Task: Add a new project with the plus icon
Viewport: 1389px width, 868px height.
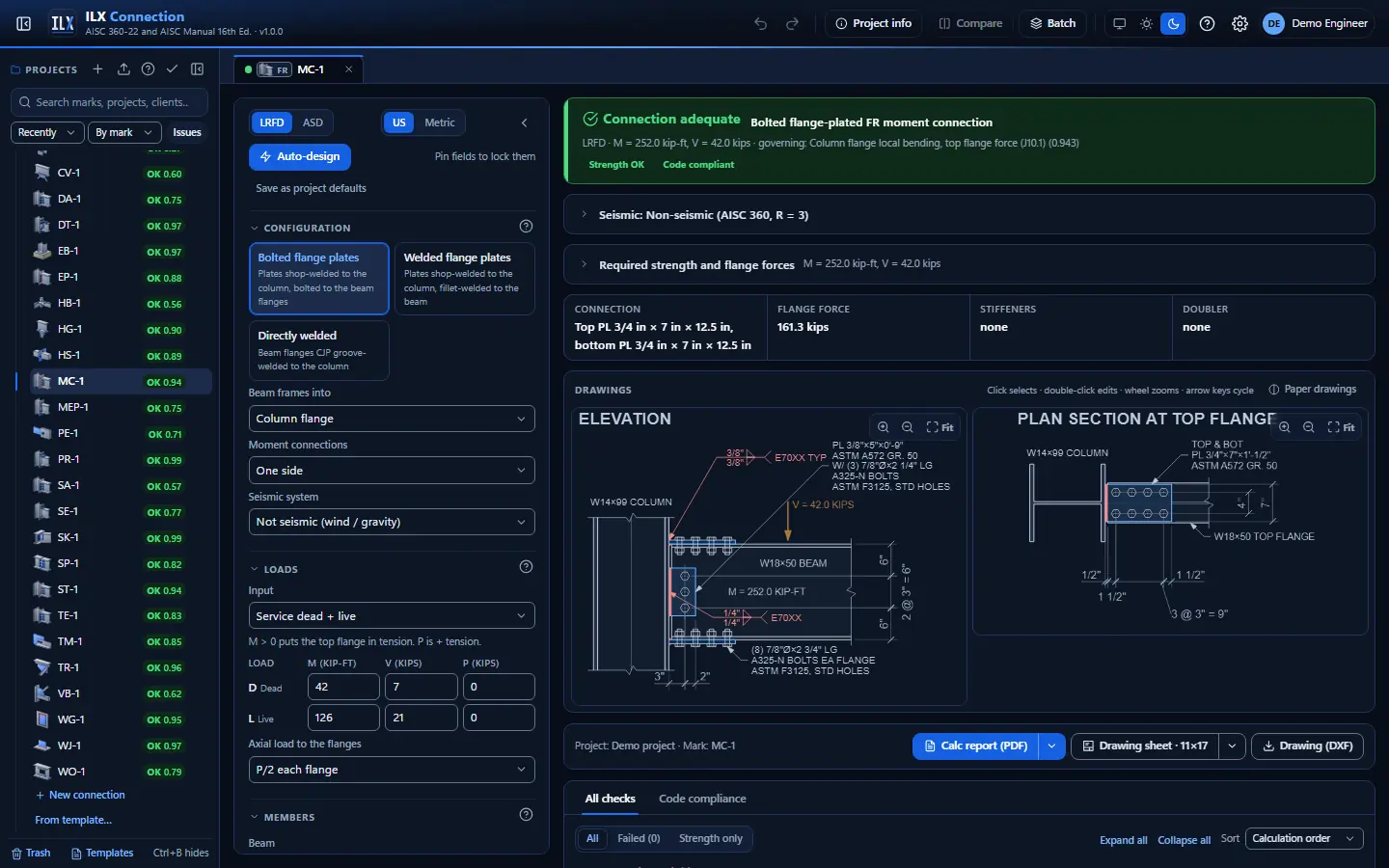Action: (97, 69)
